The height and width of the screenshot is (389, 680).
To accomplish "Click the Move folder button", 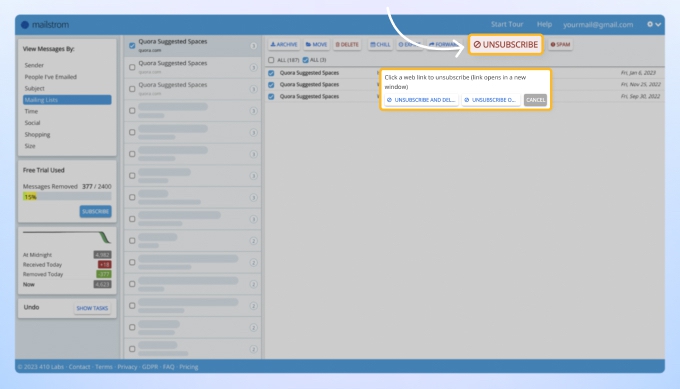I will (317, 45).
